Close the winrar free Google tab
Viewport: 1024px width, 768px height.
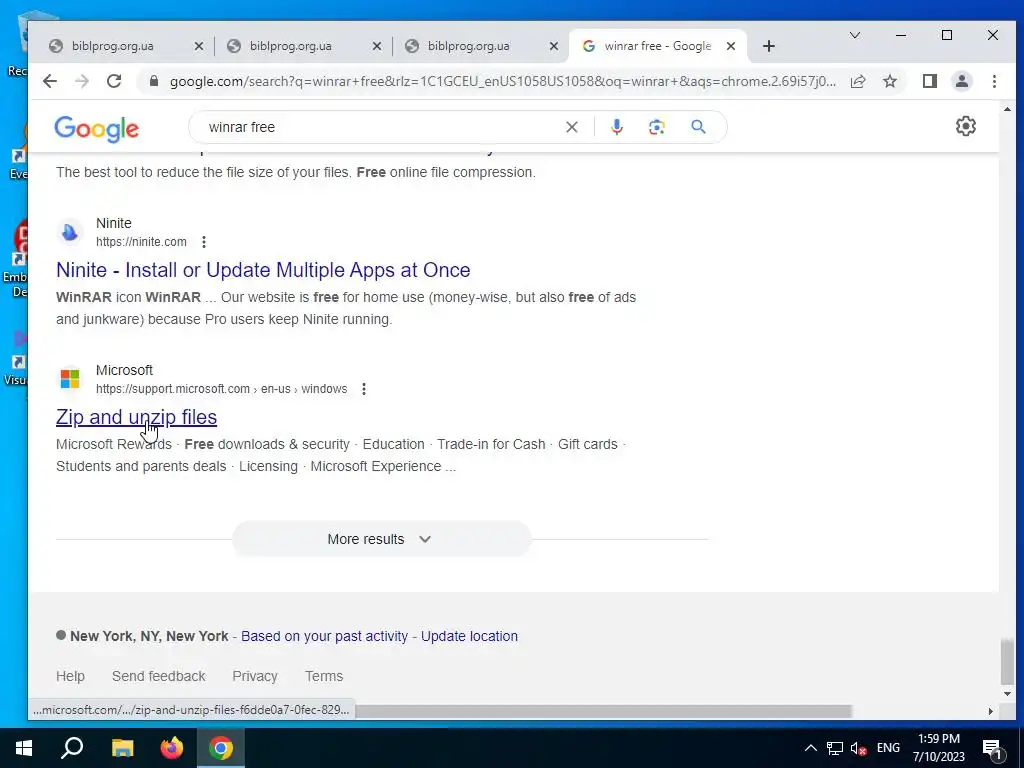[x=731, y=46]
